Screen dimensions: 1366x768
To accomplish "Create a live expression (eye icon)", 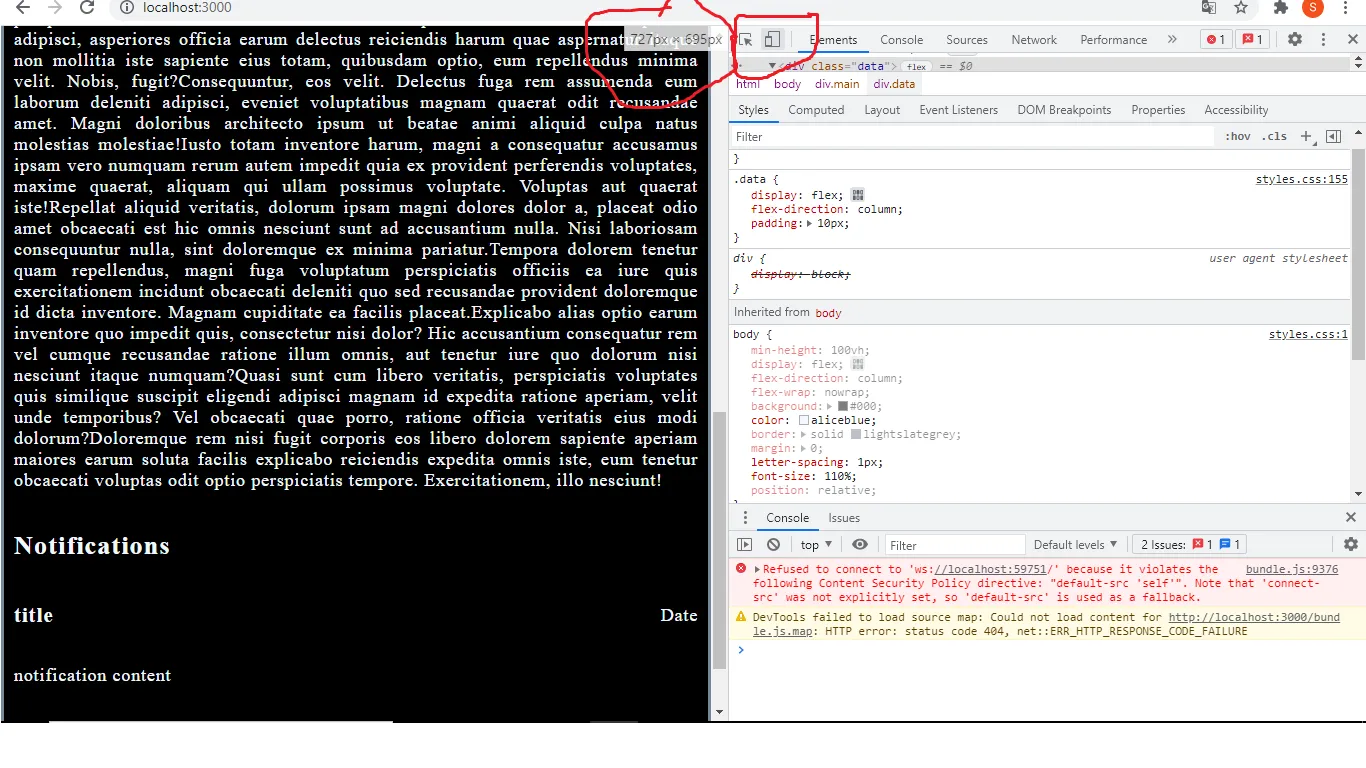I will (x=860, y=545).
